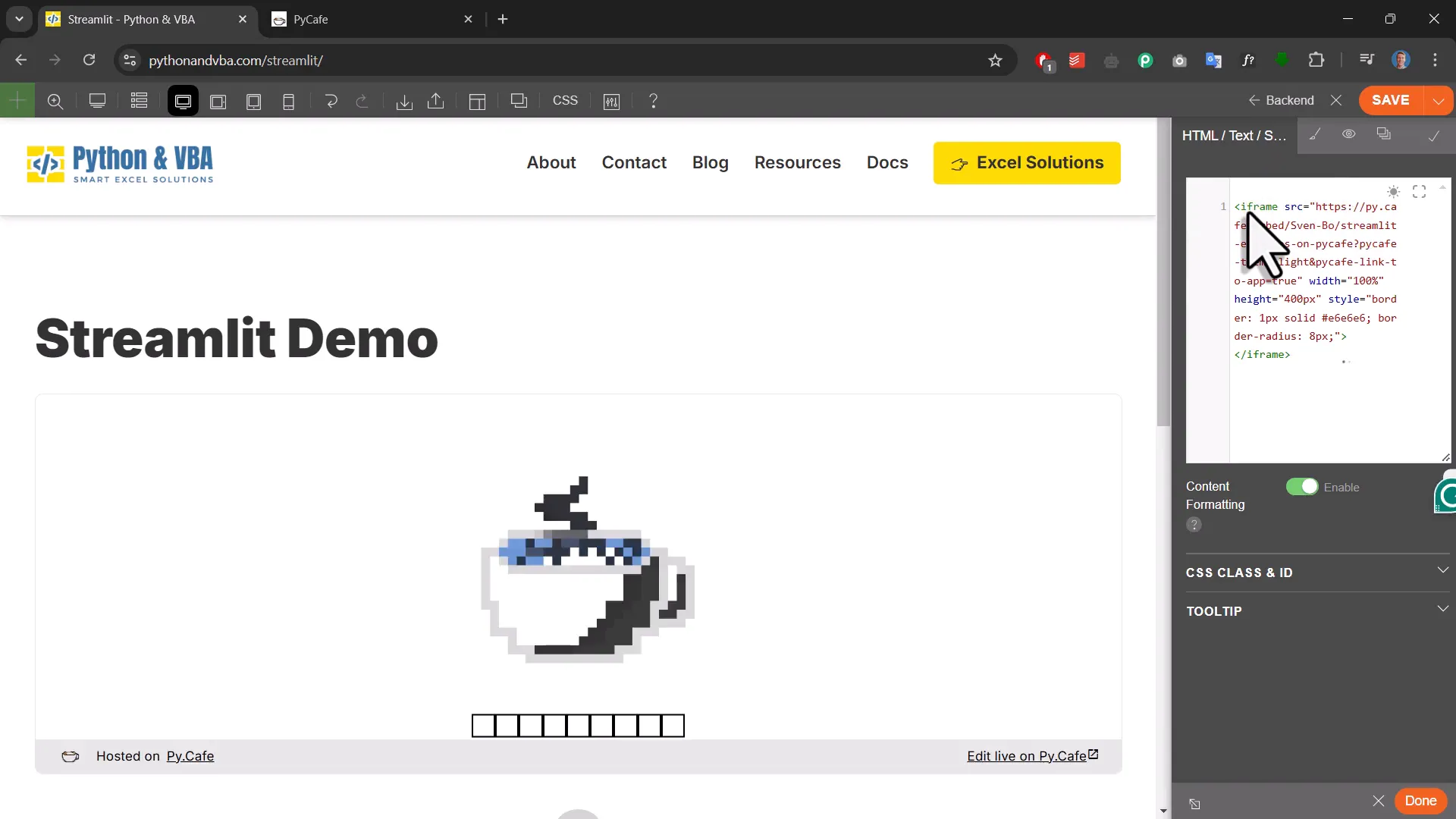Image resolution: width=1456 pixels, height=819 pixels.
Task: Switch to mobile preview mode
Action: point(289,101)
